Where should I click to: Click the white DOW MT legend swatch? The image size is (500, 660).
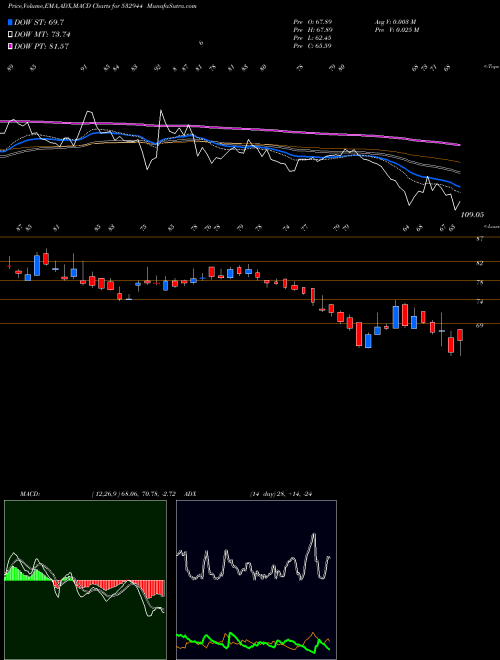pyautogui.click(x=10, y=35)
